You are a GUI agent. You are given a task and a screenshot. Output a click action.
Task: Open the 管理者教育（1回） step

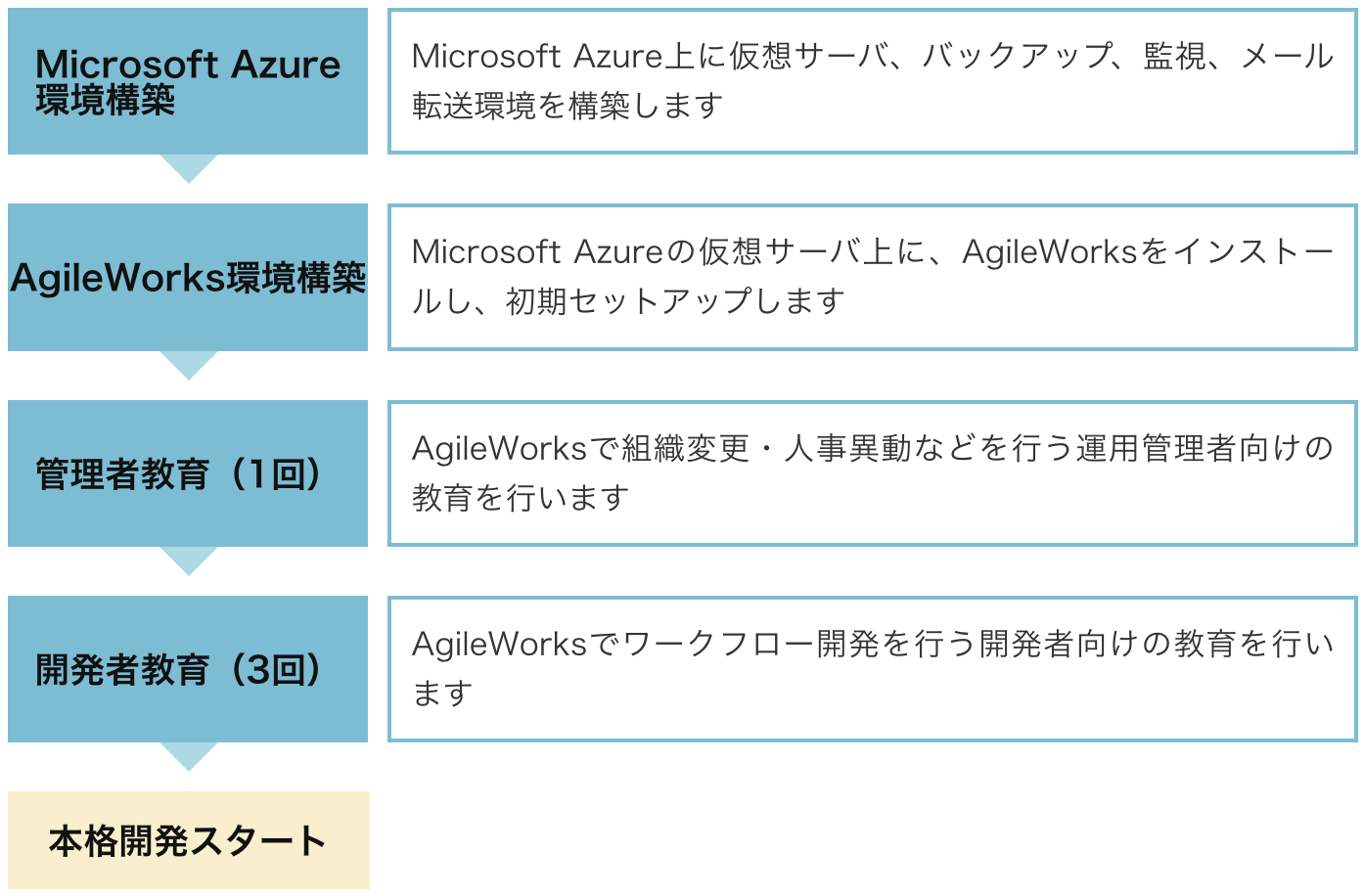click(x=188, y=473)
